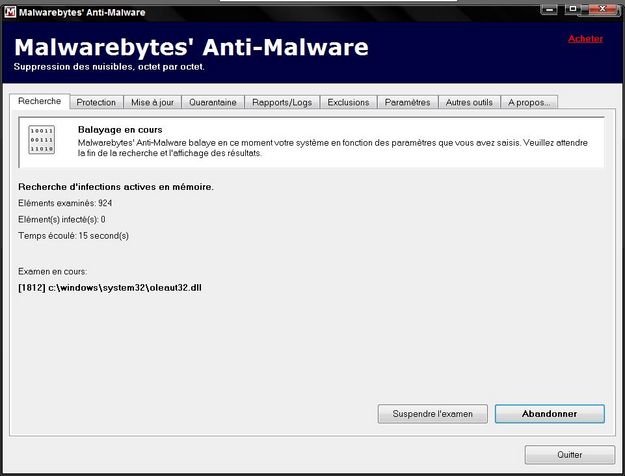Open the A propos... tab
Image resolution: width=625 pixels, height=476 pixels.
coord(529,102)
